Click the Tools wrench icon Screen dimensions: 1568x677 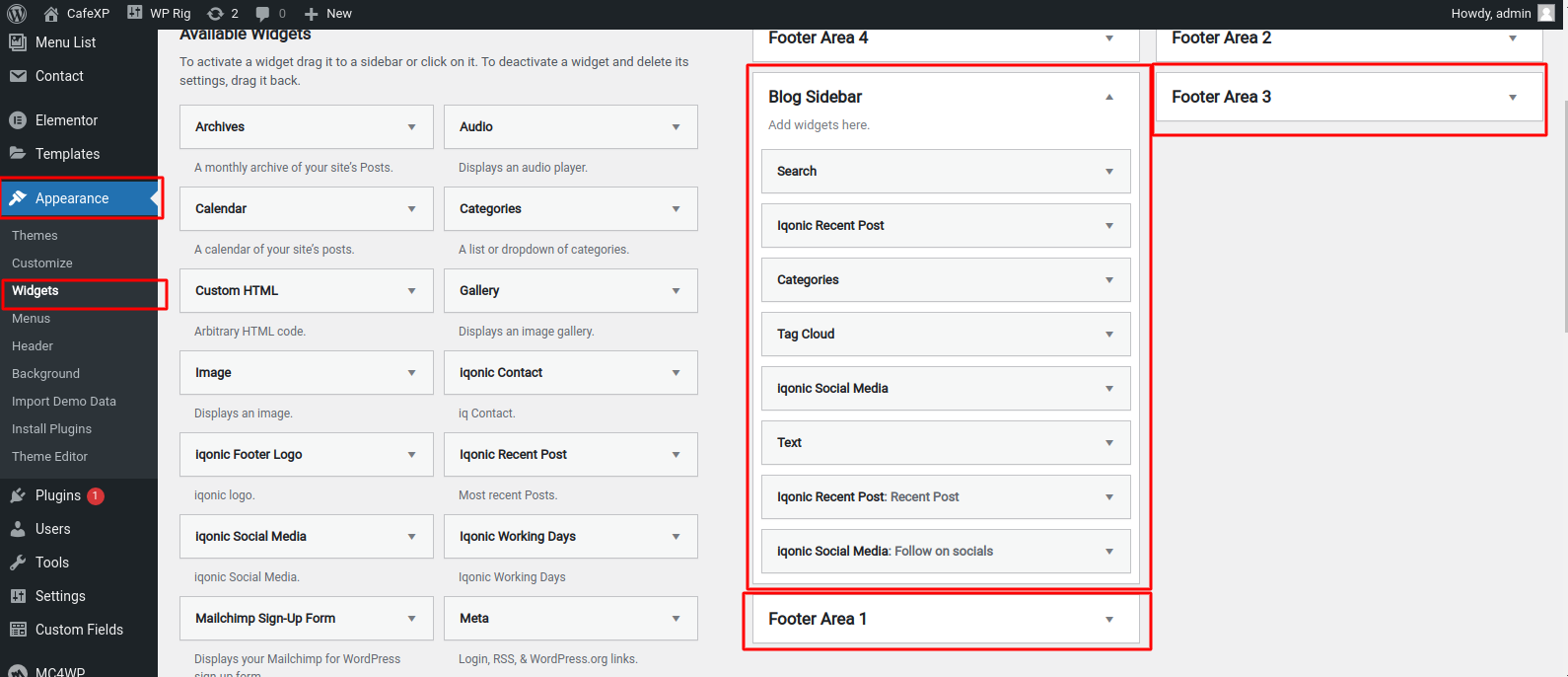[18, 563]
